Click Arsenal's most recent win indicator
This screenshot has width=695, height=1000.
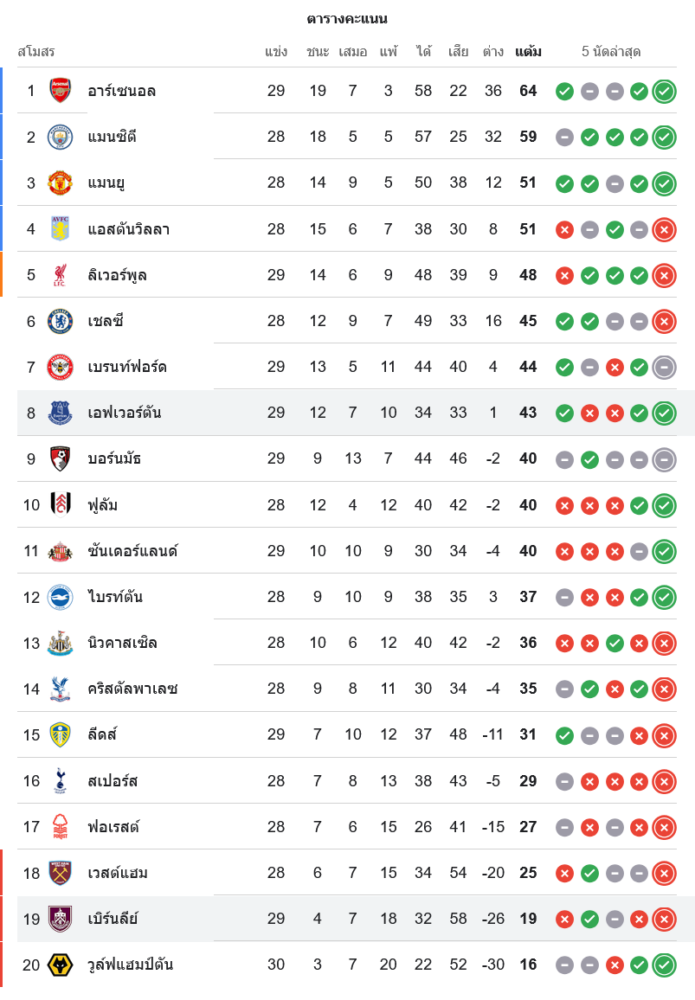[664, 92]
